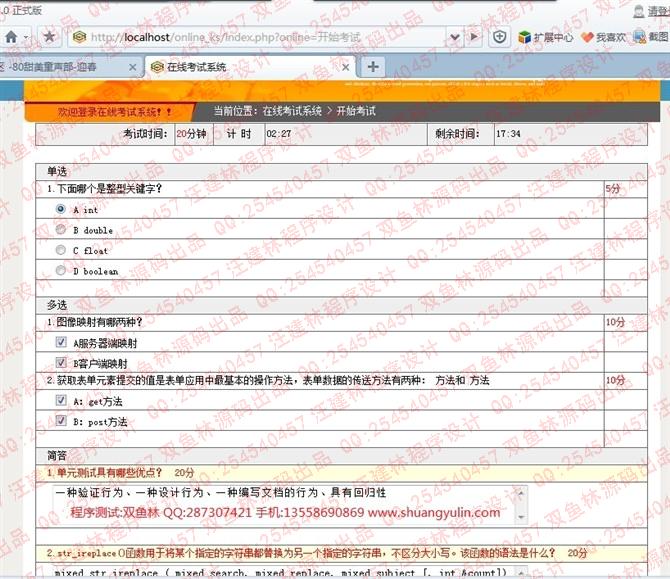Toggle checkbox A: get方法
The height and width of the screenshot is (579, 670).
pyautogui.click(x=61, y=400)
